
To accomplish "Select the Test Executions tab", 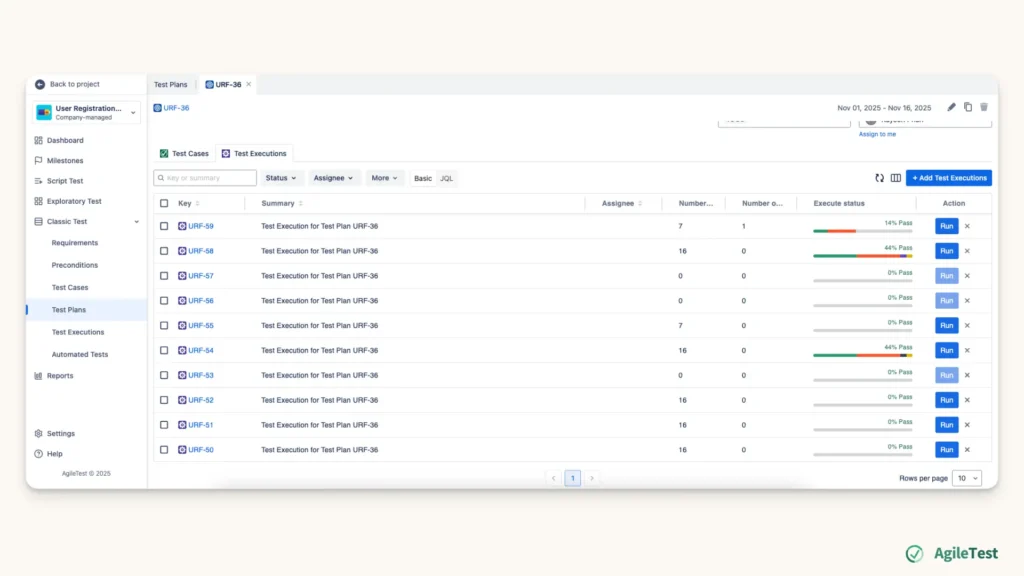I will coord(254,153).
